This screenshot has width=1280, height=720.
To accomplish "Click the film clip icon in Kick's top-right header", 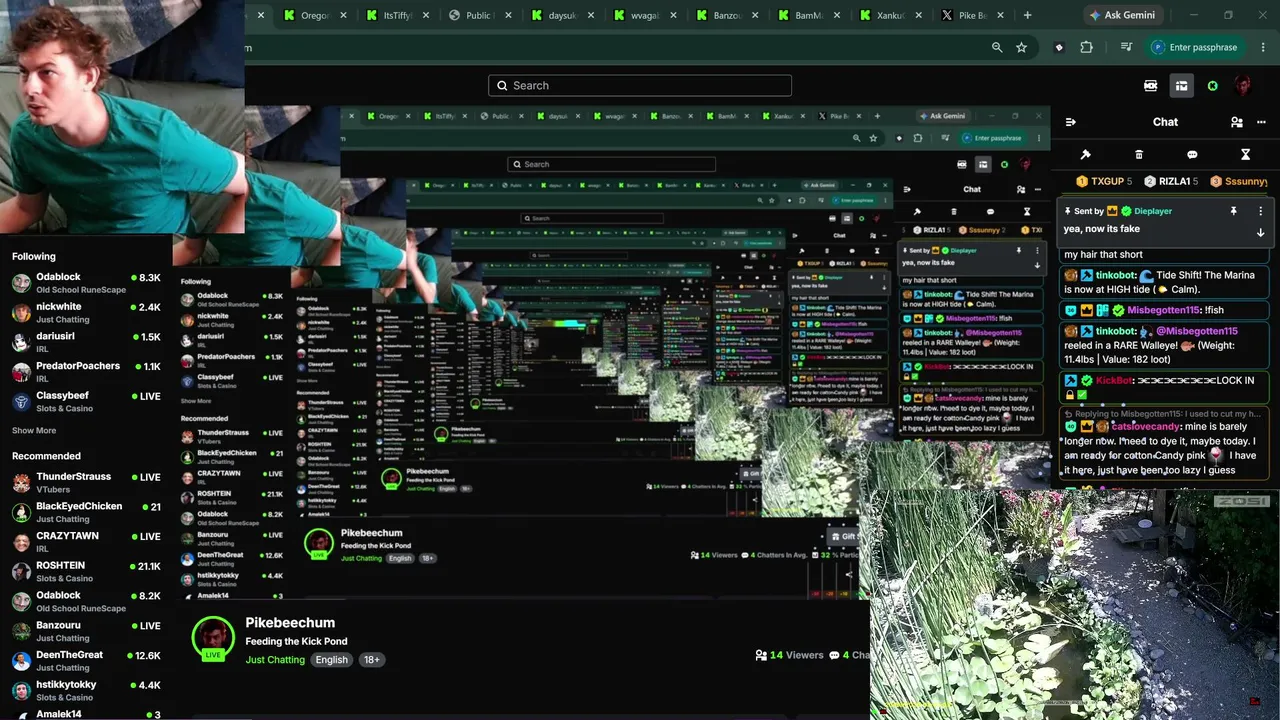I will [1151, 86].
